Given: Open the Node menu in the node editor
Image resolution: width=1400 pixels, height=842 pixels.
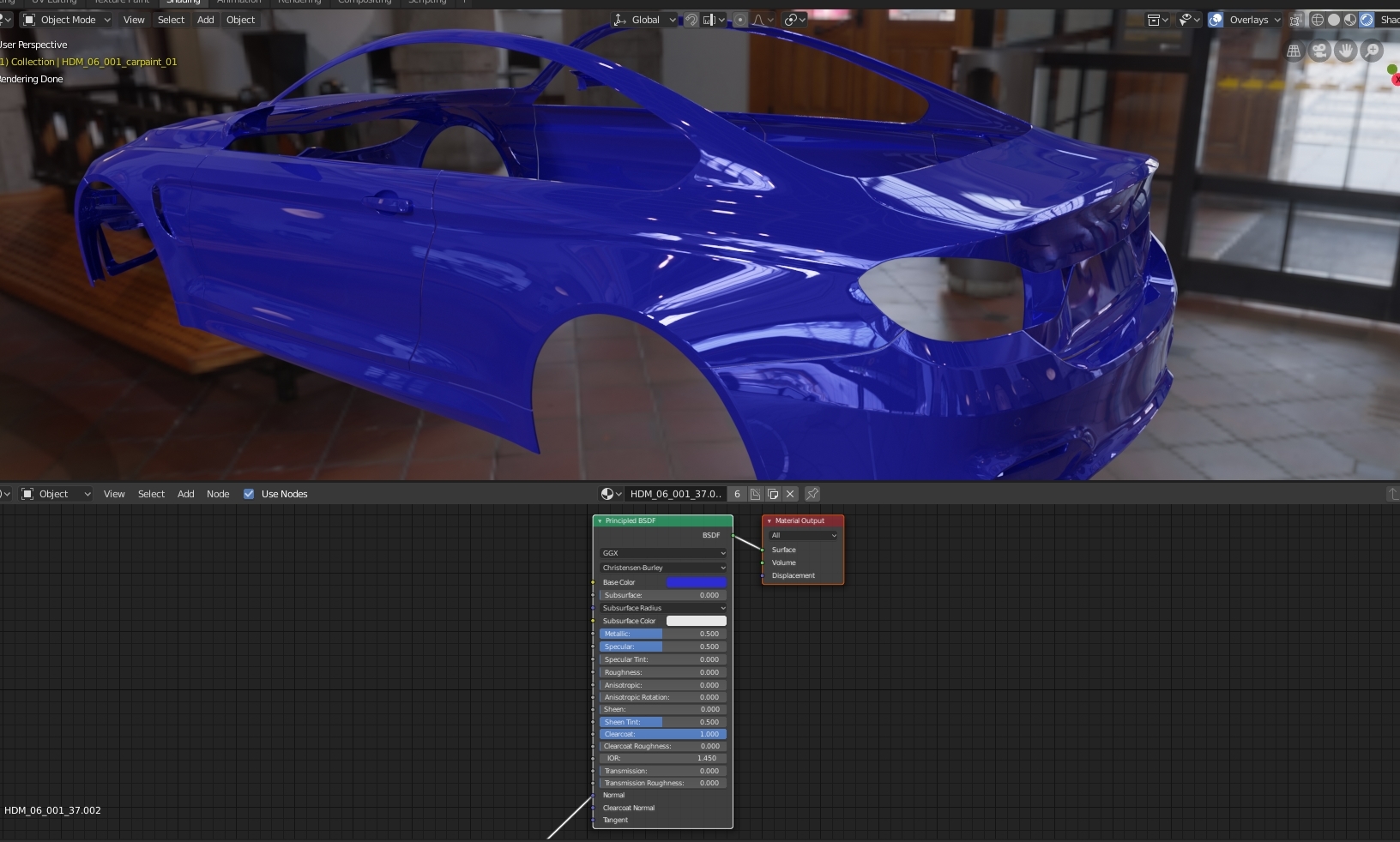Looking at the screenshot, I should (219, 494).
